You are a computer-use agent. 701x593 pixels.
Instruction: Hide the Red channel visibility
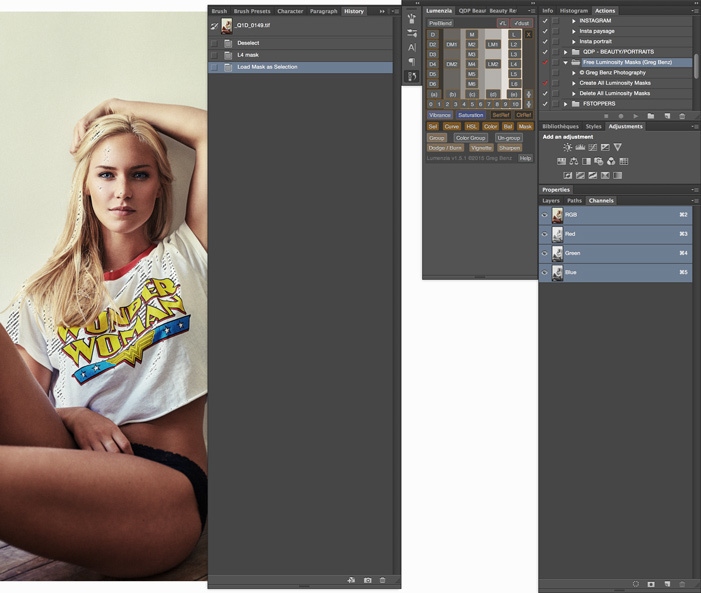[x=545, y=234]
